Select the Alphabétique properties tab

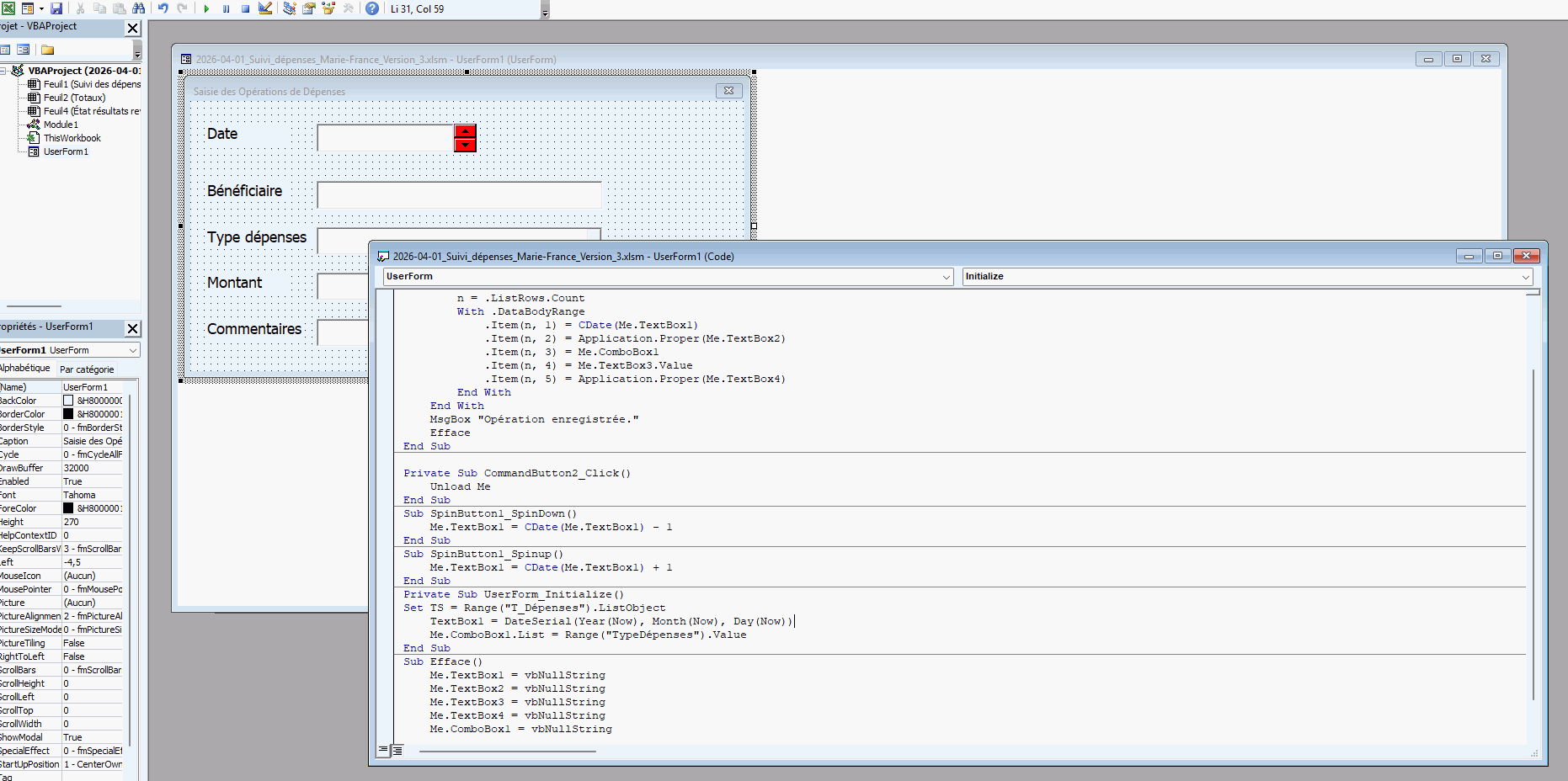[25, 369]
